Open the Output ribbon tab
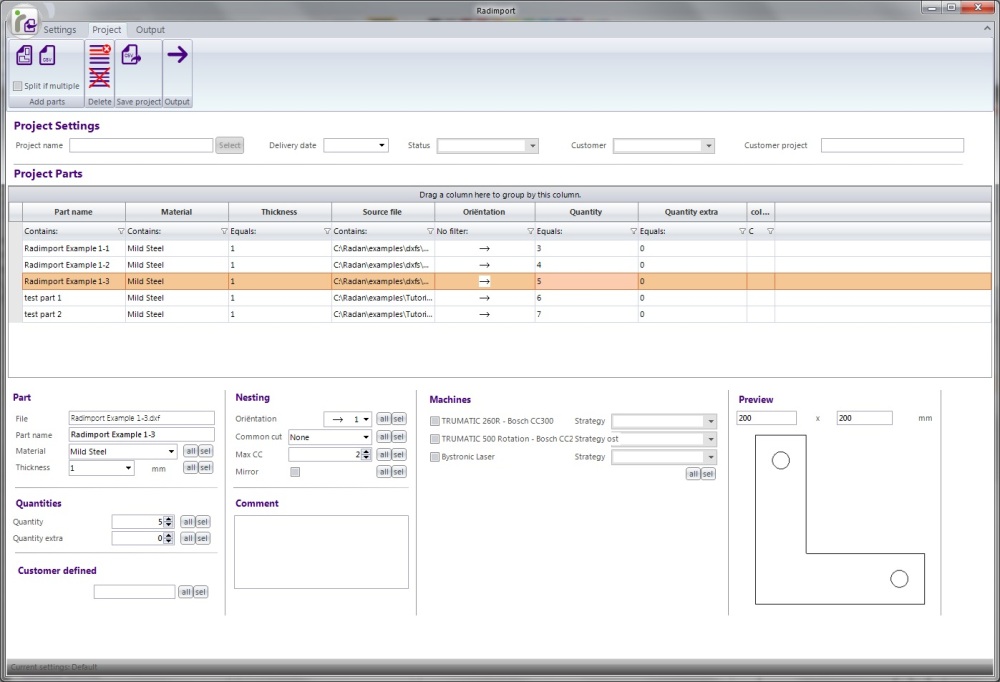1000x682 pixels. point(150,30)
